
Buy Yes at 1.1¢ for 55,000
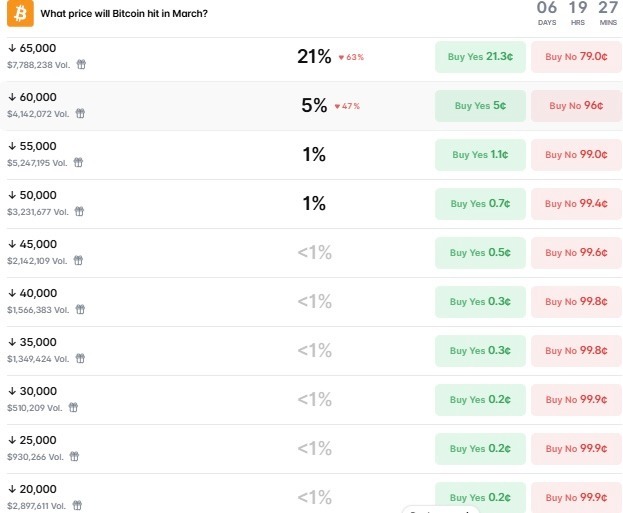(x=480, y=155)
